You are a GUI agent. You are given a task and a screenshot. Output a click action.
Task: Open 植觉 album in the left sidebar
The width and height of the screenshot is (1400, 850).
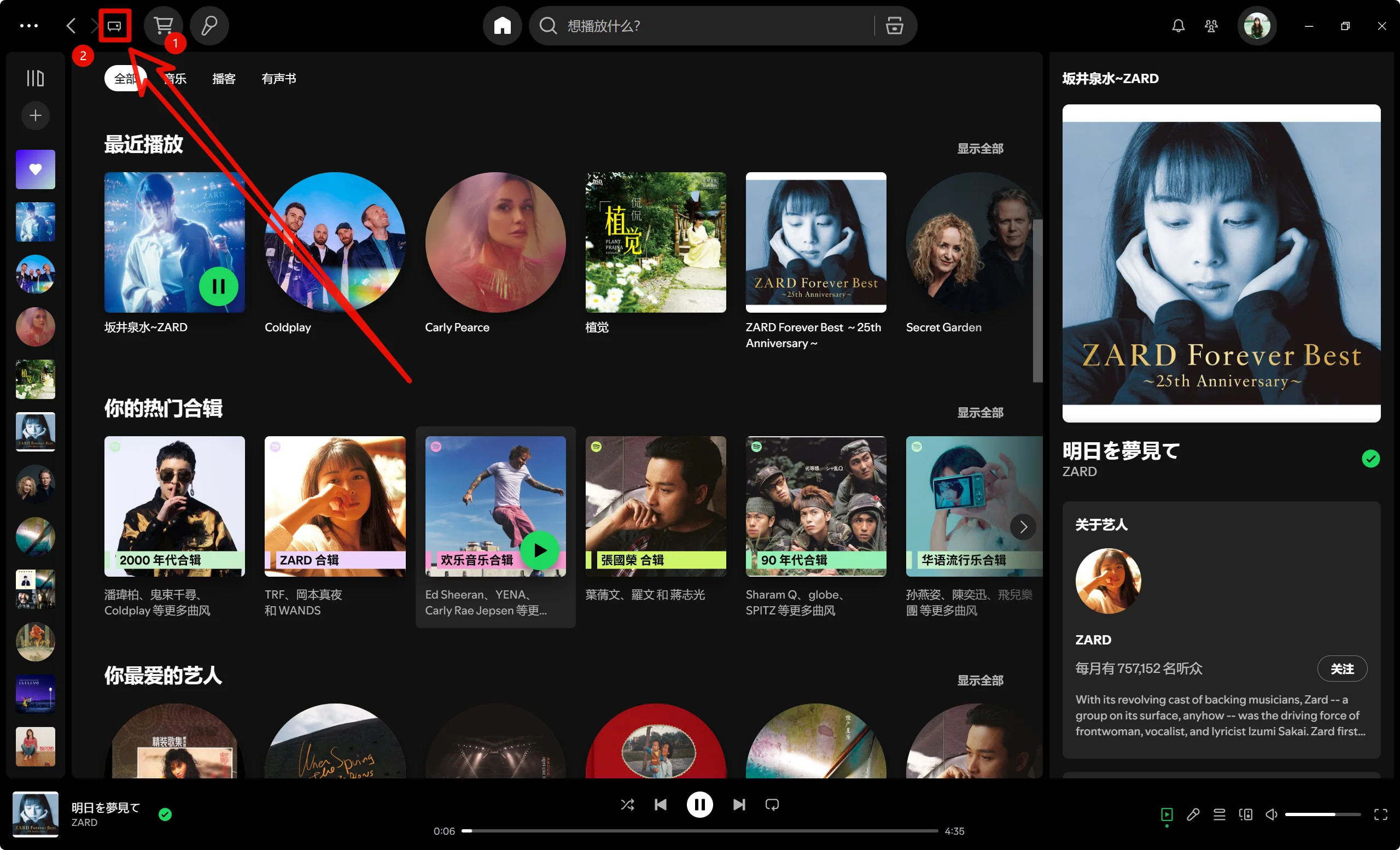(35, 379)
